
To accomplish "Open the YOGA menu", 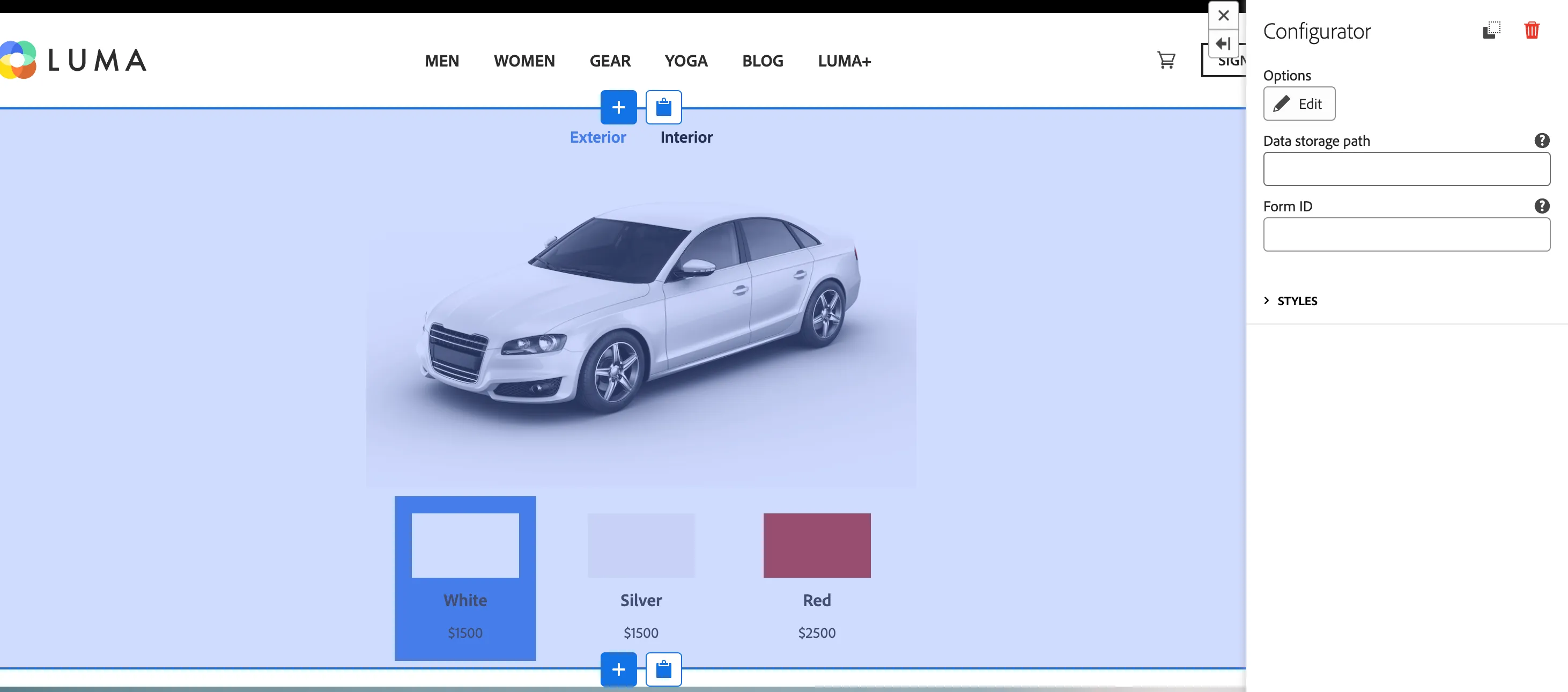I will (x=686, y=61).
